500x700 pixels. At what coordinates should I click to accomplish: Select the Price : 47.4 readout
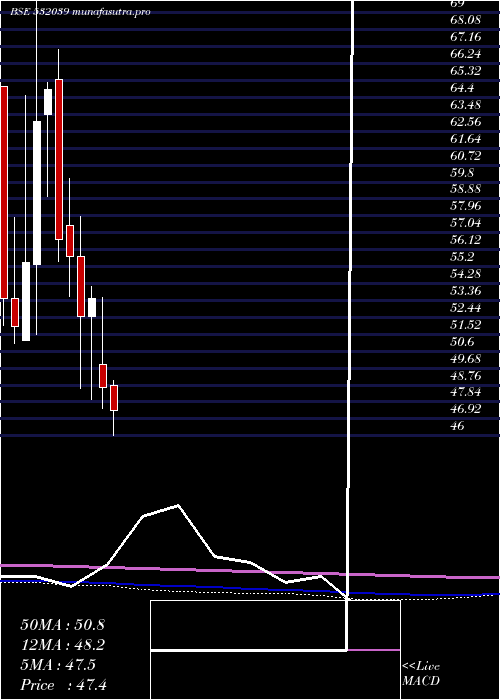(x=64, y=684)
